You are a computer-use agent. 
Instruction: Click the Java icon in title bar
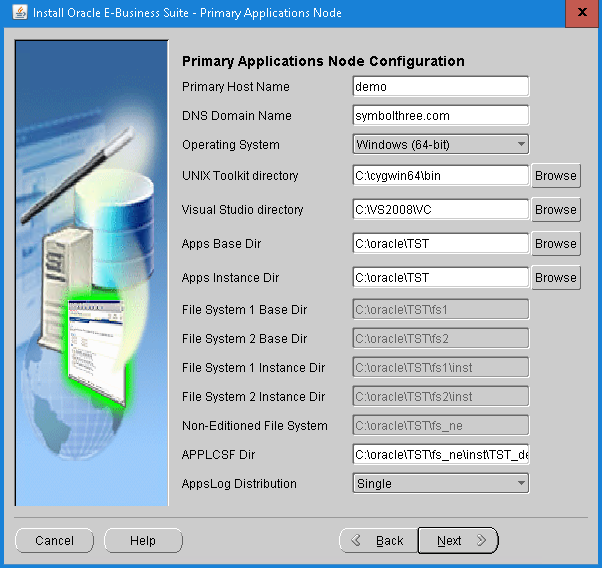[x=15, y=13]
